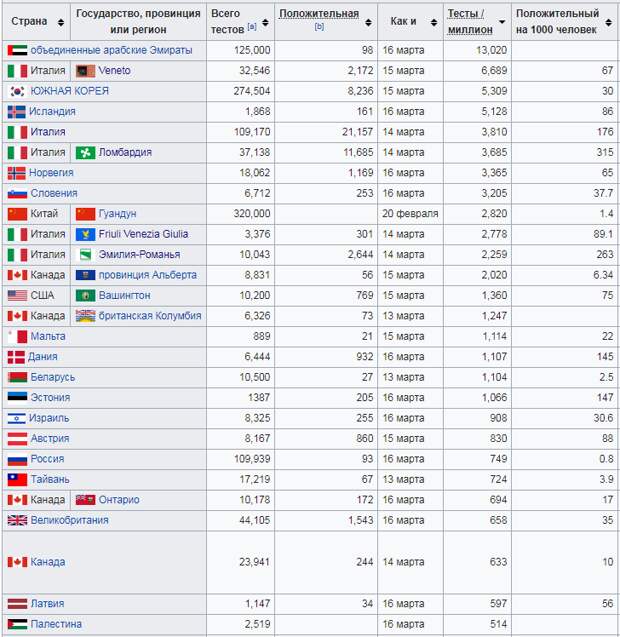Sort by Положительный на 1000 человек arrows
Screen dimensions: 620x637
(x=609, y=22)
